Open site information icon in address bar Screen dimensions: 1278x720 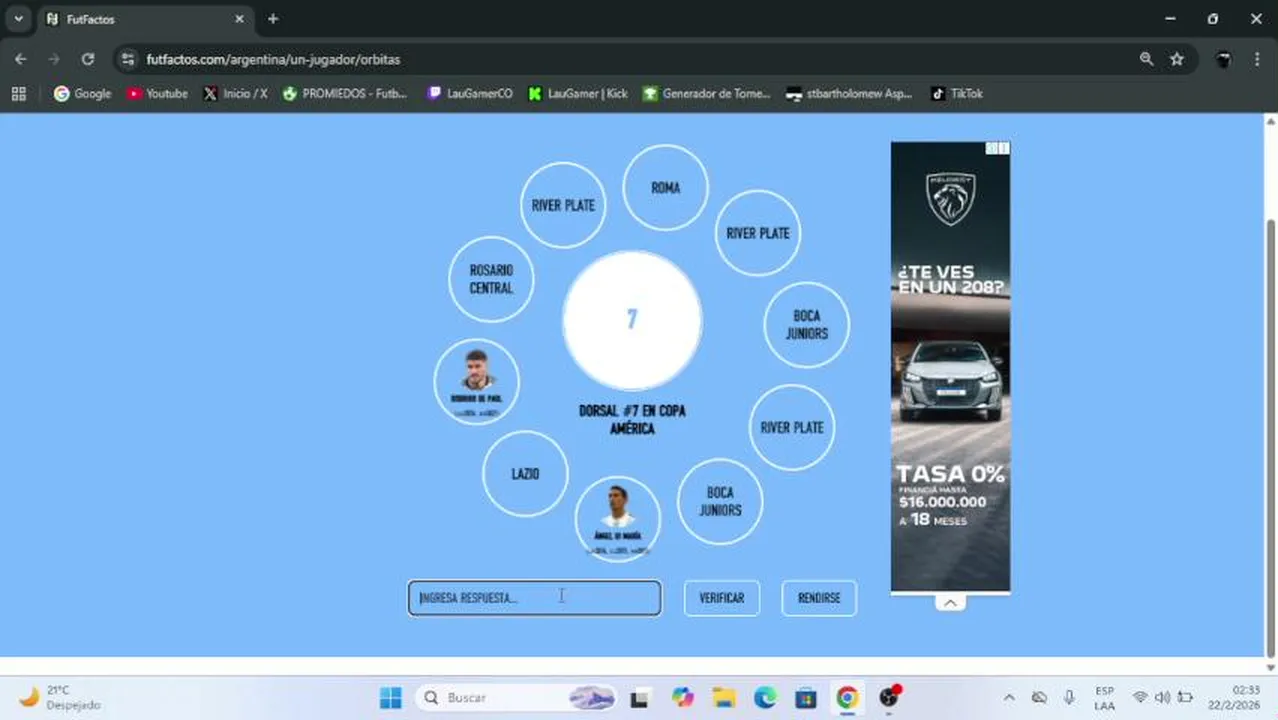pos(127,59)
